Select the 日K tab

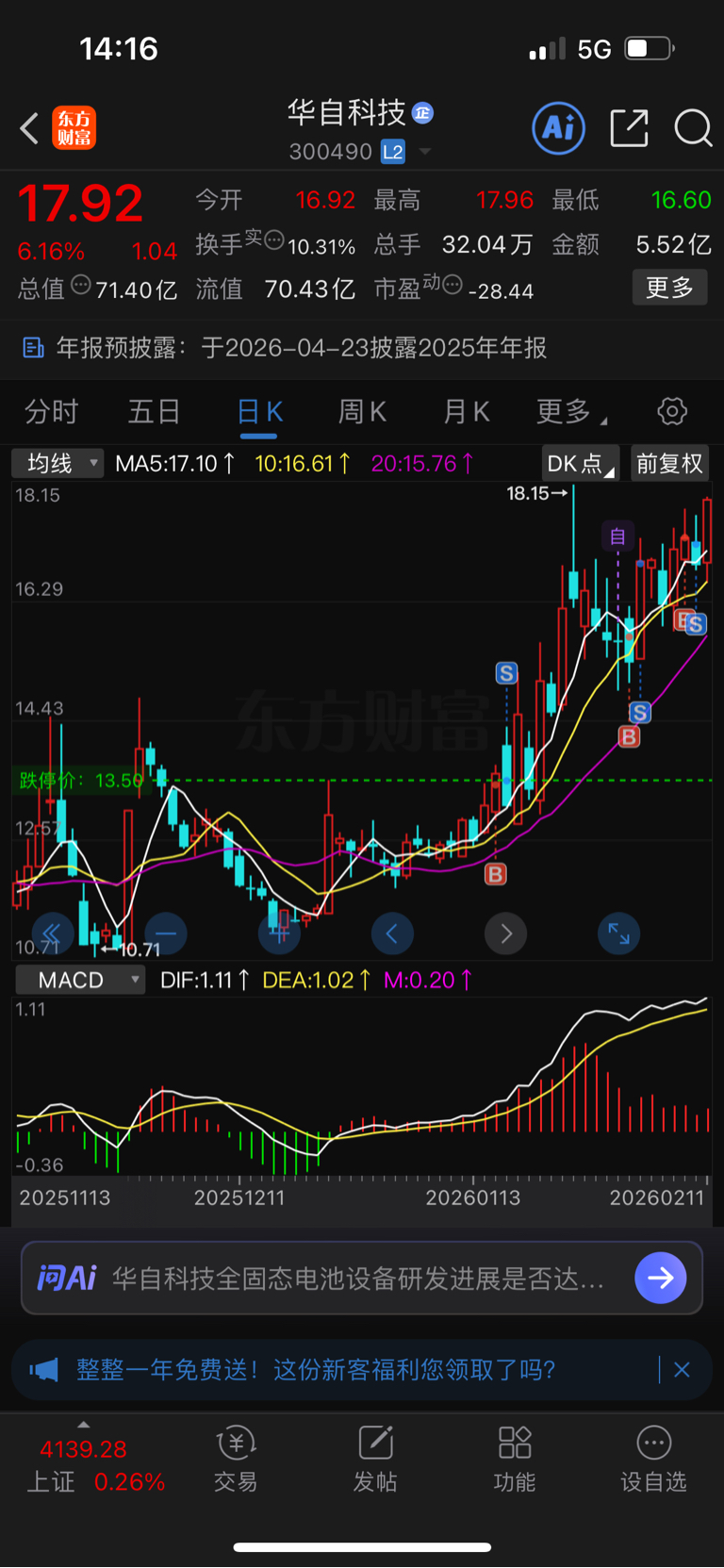pyautogui.click(x=258, y=412)
